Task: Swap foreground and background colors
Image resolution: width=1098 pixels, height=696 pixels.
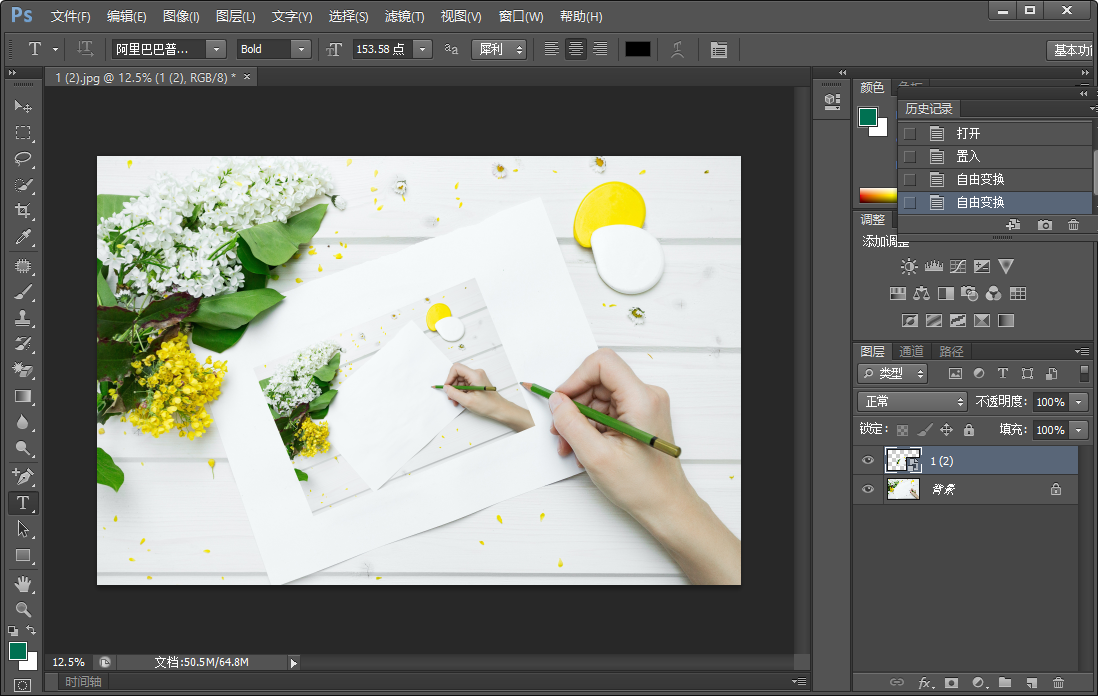Action: pyautogui.click(x=31, y=630)
